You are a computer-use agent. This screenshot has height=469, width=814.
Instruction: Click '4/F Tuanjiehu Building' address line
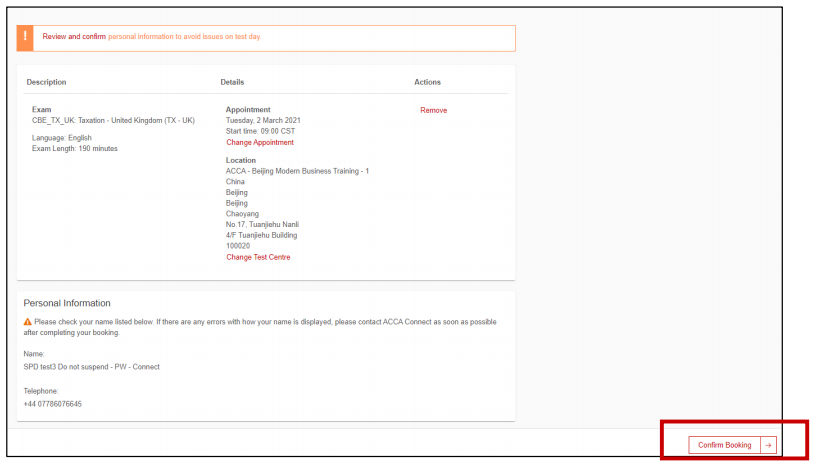(x=262, y=235)
